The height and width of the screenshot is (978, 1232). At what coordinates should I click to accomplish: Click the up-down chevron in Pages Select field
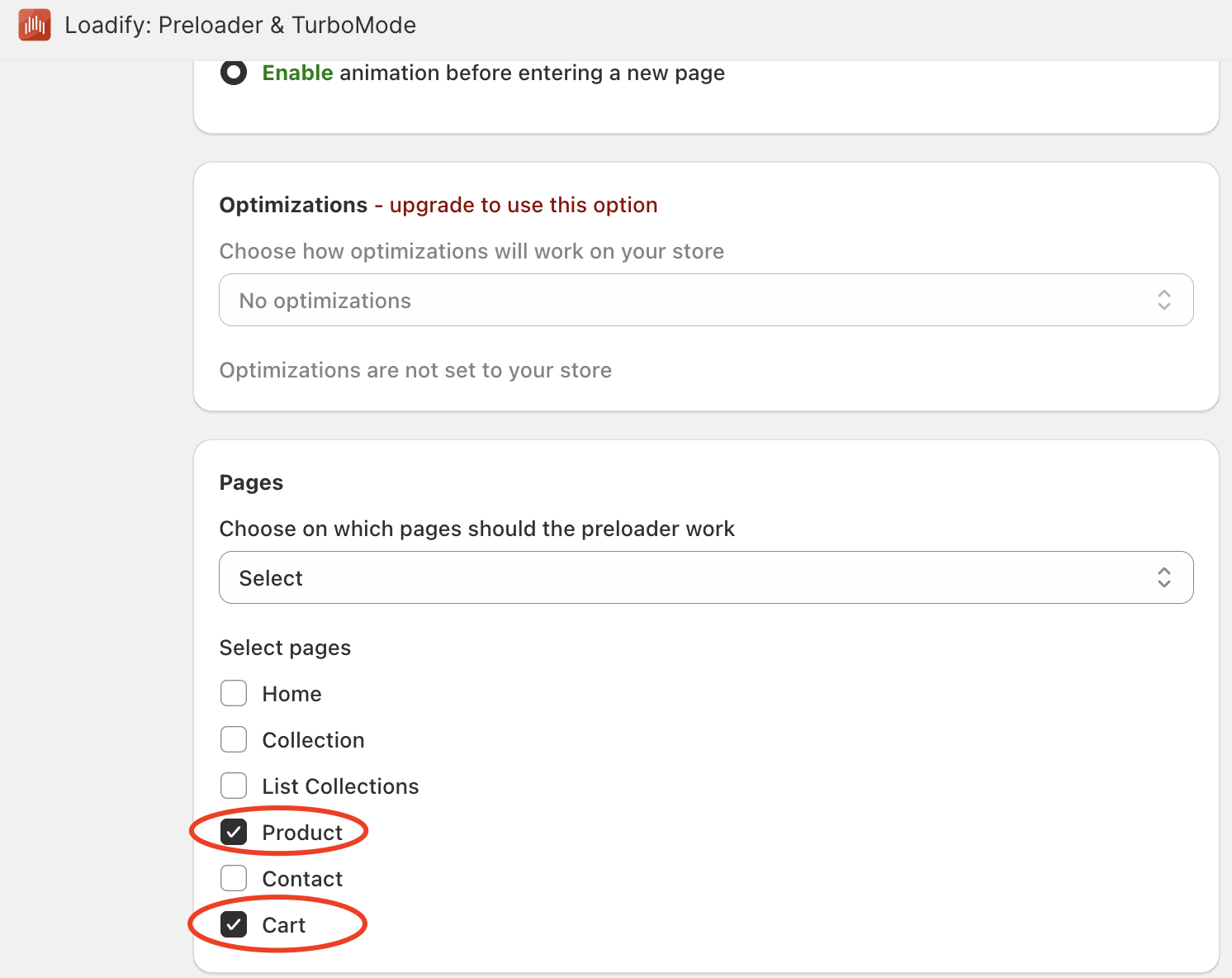[x=1163, y=577]
